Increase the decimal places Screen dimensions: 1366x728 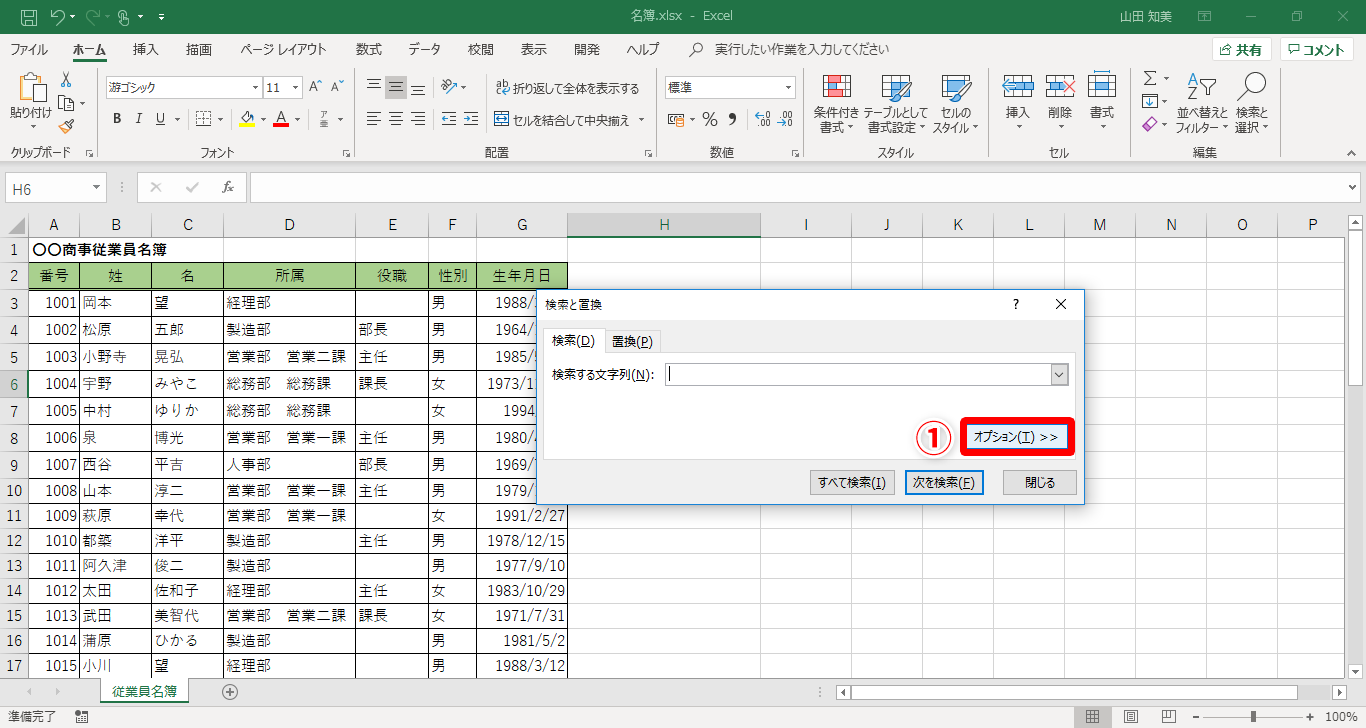point(761,119)
